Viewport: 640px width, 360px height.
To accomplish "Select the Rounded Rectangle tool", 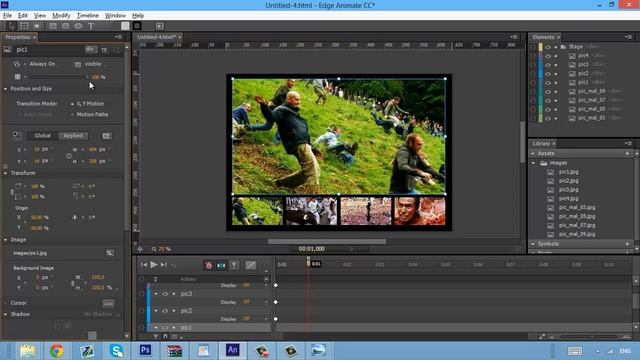I will point(65,26).
